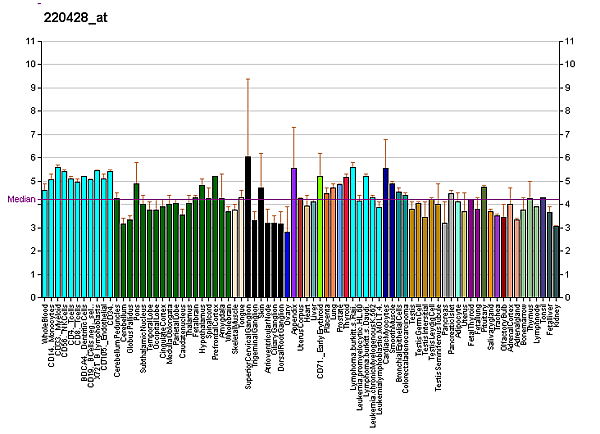
Task: Select the purple Median label
Action: click(21, 199)
